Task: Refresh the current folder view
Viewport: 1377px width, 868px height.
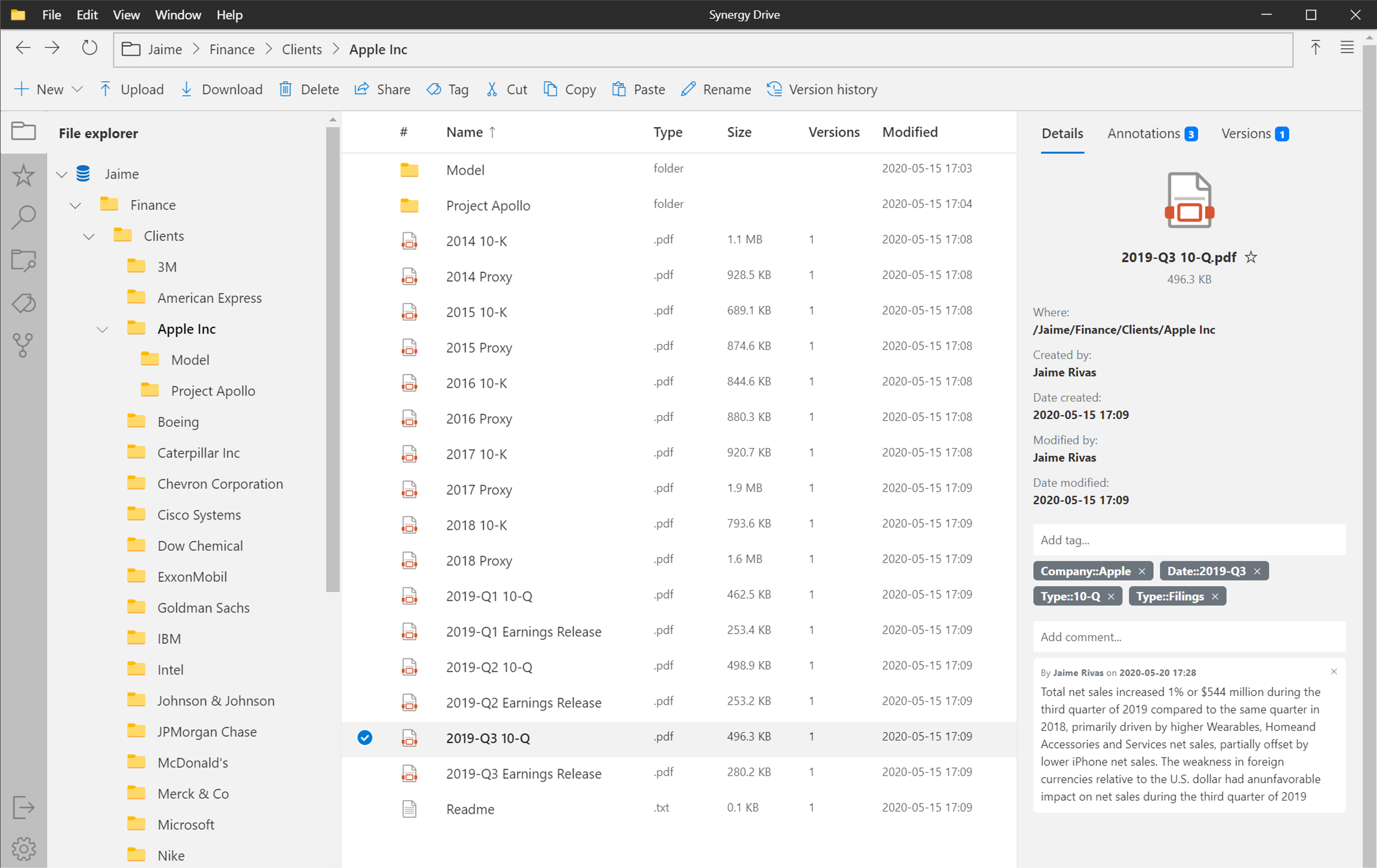Action: pyautogui.click(x=89, y=48)
